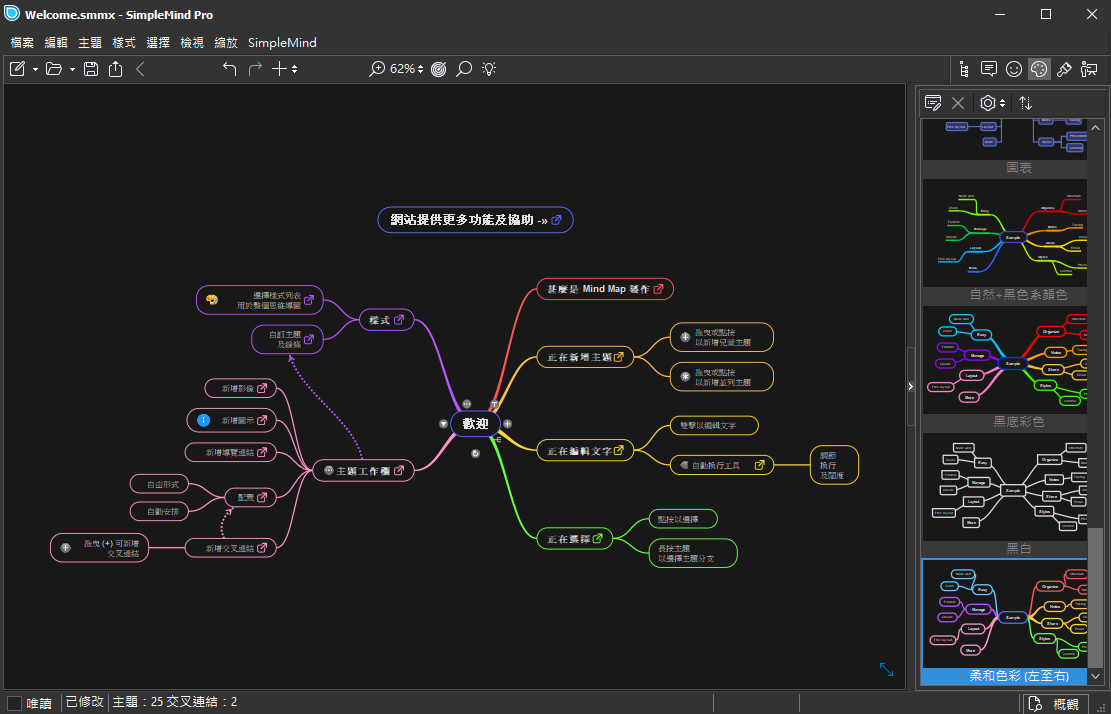Viewport: 1111px width, 714px height.
Task: Click the target focus icon in toolbar
Action: tap(439, 69)
